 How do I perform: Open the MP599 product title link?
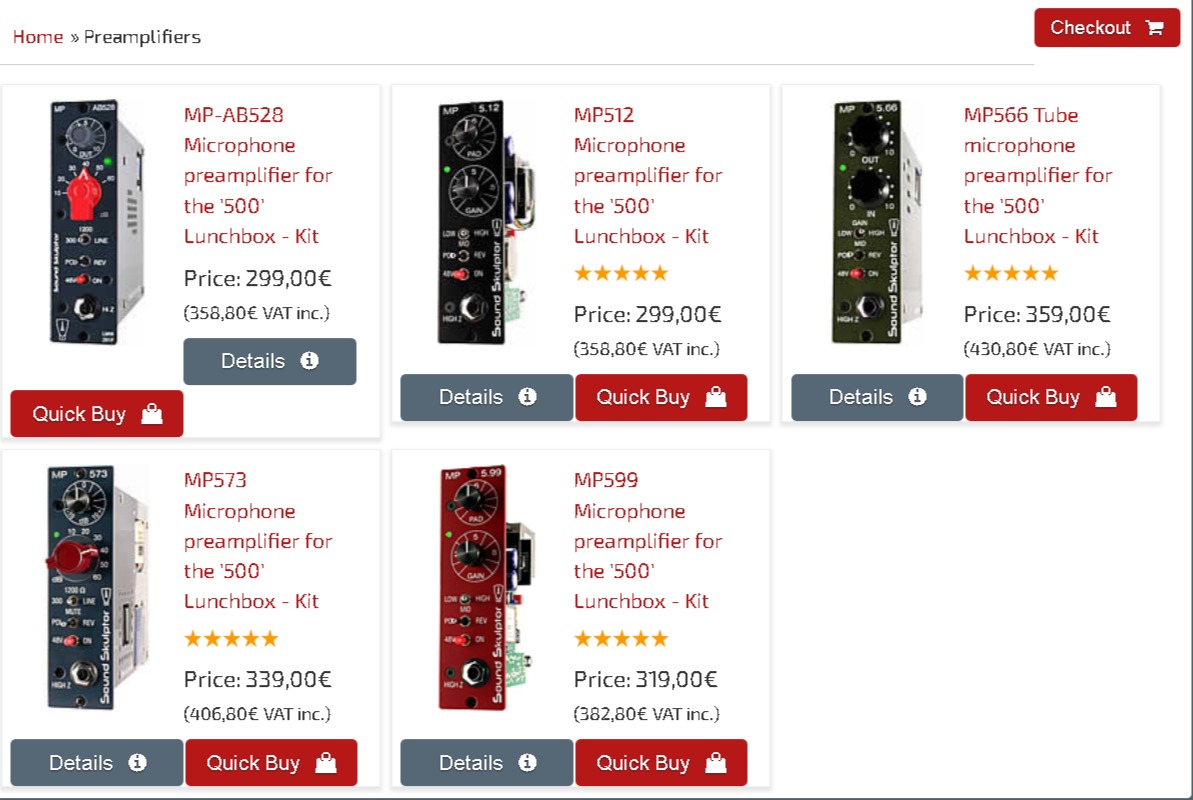pyautogui.click(x=646, y=540)
